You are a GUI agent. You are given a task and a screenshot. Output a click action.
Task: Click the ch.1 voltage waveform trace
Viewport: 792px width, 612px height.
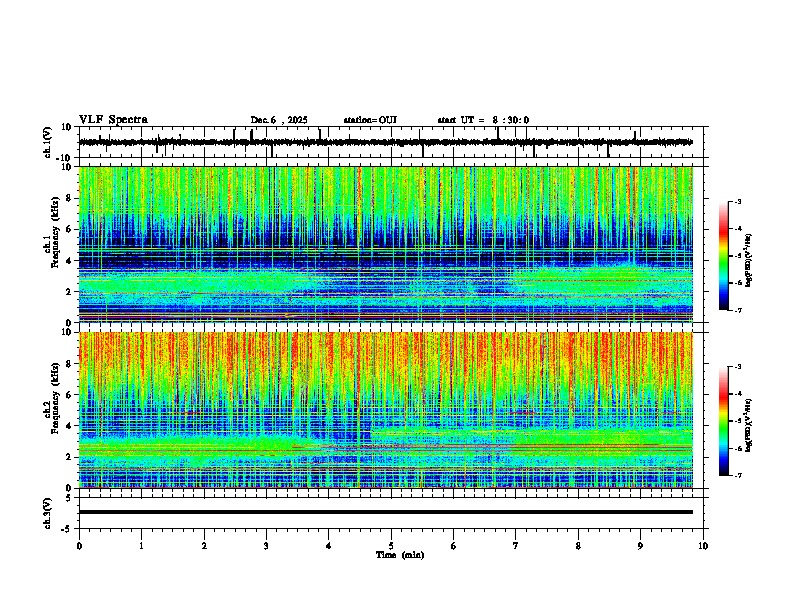(x=385, y=142)
